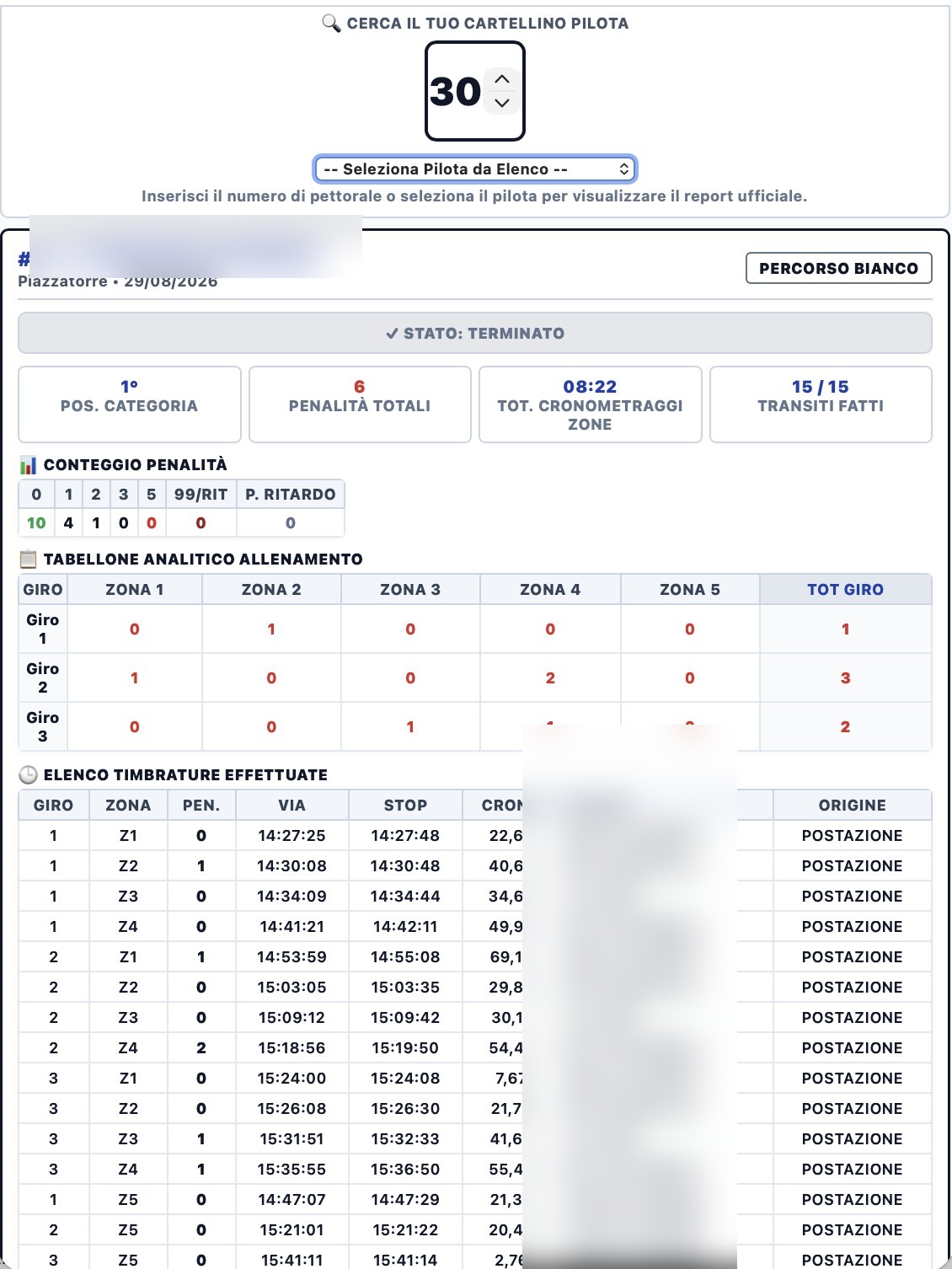The width and height of the screenshot is (952, 1269).
Task: Click the TOT GIRO column header
Action: (x=846, y=590)
